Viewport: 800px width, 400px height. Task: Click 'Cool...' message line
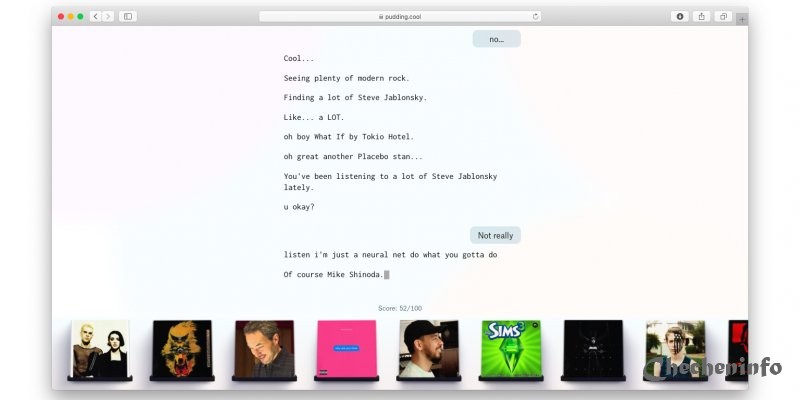coord(299,58)
